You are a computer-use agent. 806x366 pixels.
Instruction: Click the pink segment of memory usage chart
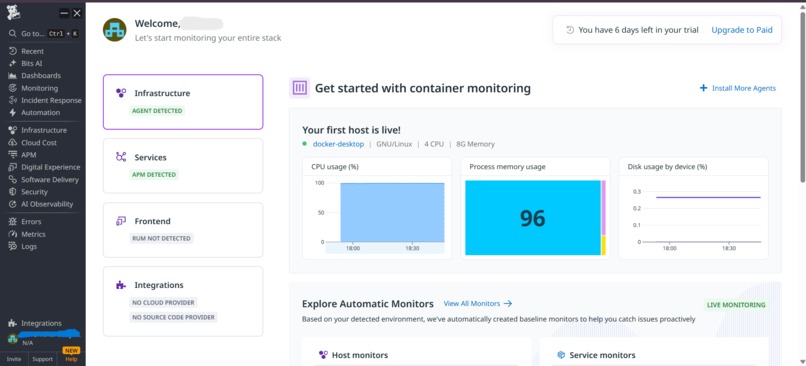604,208
